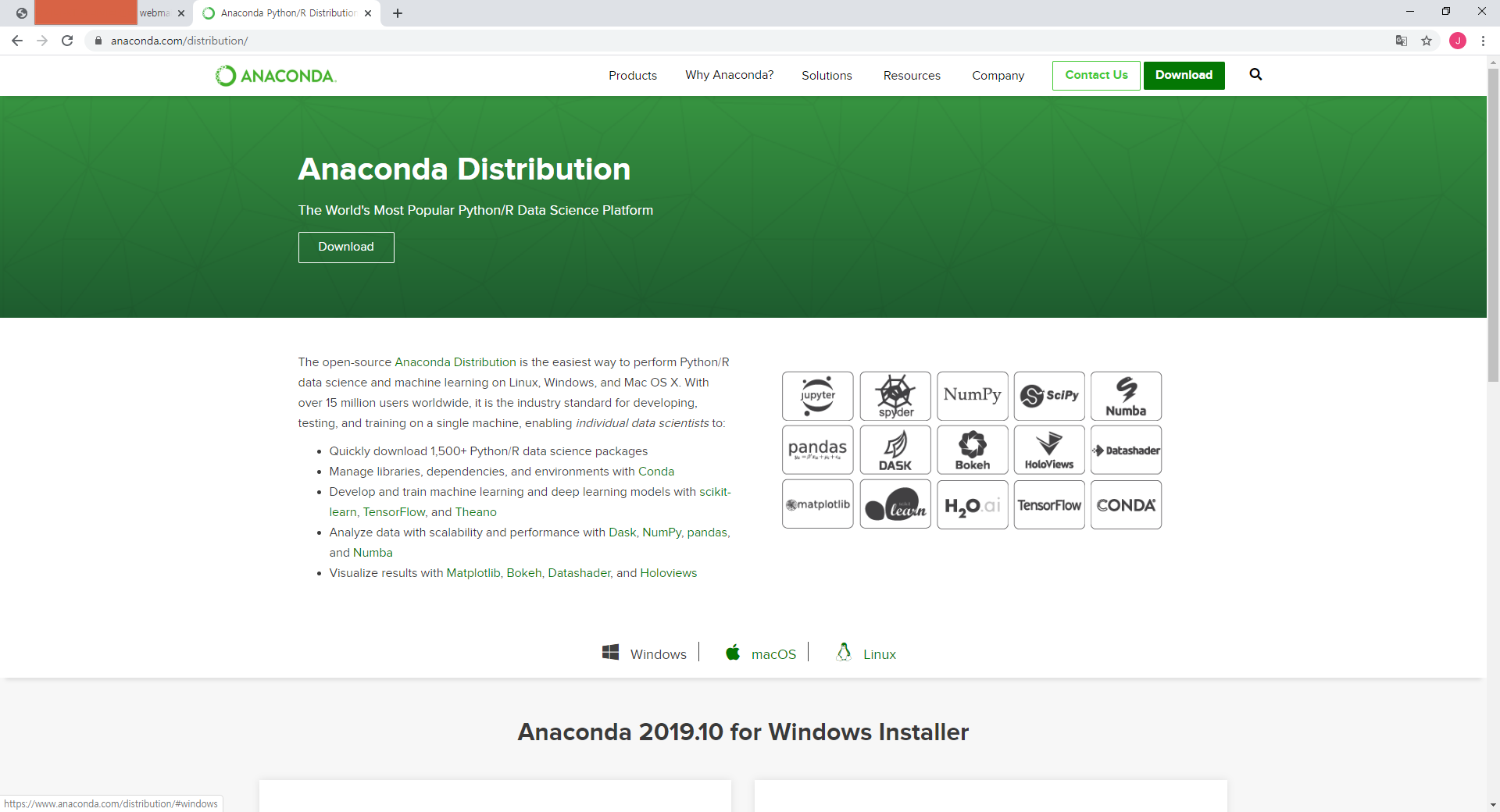Select the Windows installer link
The width and height of the screenshot is (1500, 812).
(x=659, y=654)
